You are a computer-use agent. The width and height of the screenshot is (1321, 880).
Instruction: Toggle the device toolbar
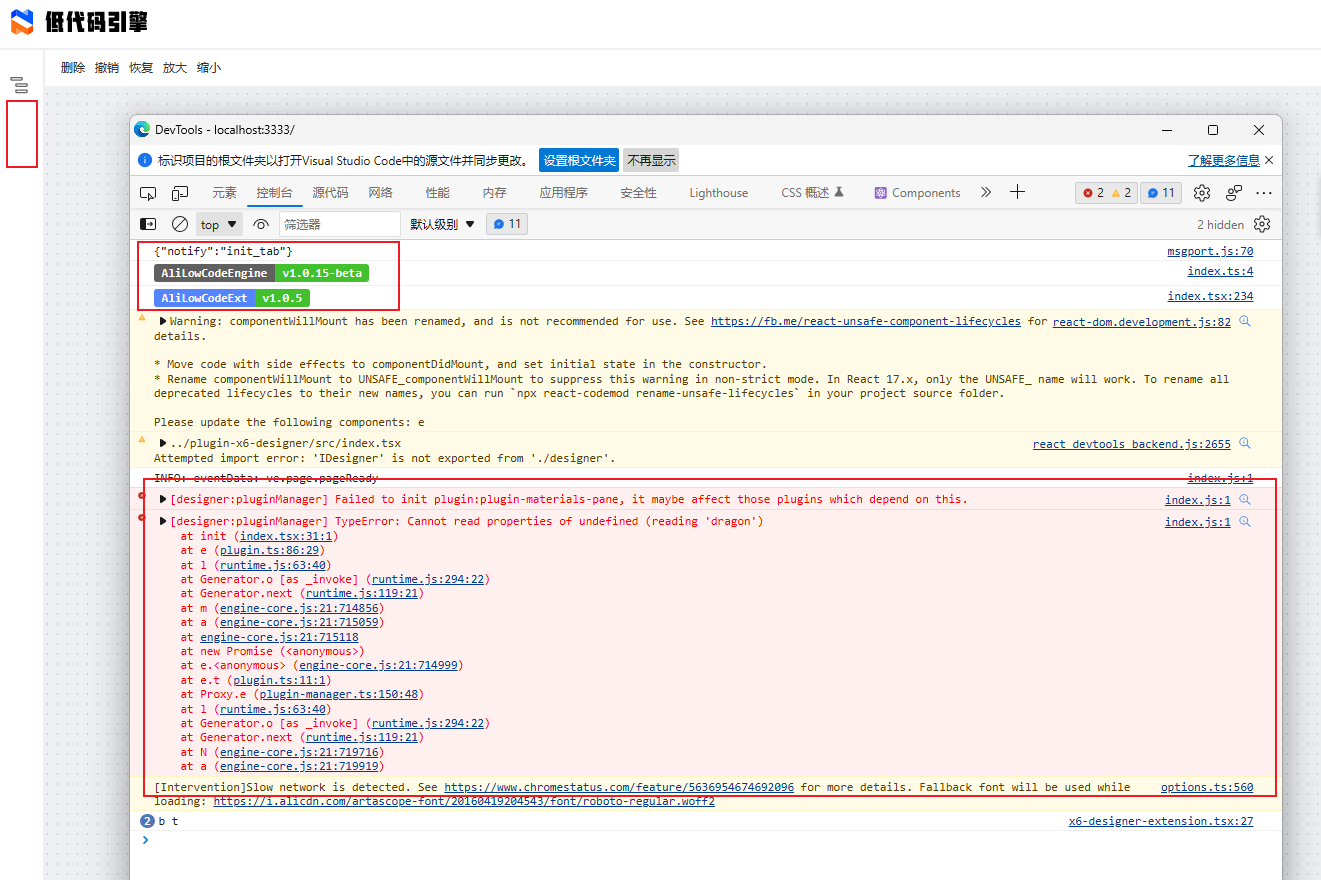tap(180, 192)
